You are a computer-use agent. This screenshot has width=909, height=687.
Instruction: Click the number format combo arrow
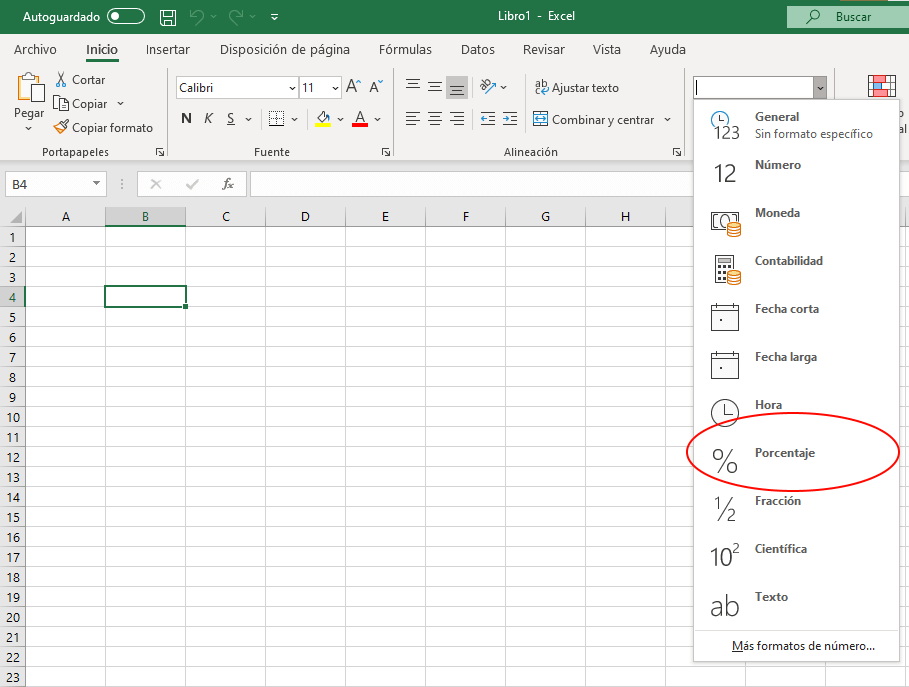click(820, 88)
